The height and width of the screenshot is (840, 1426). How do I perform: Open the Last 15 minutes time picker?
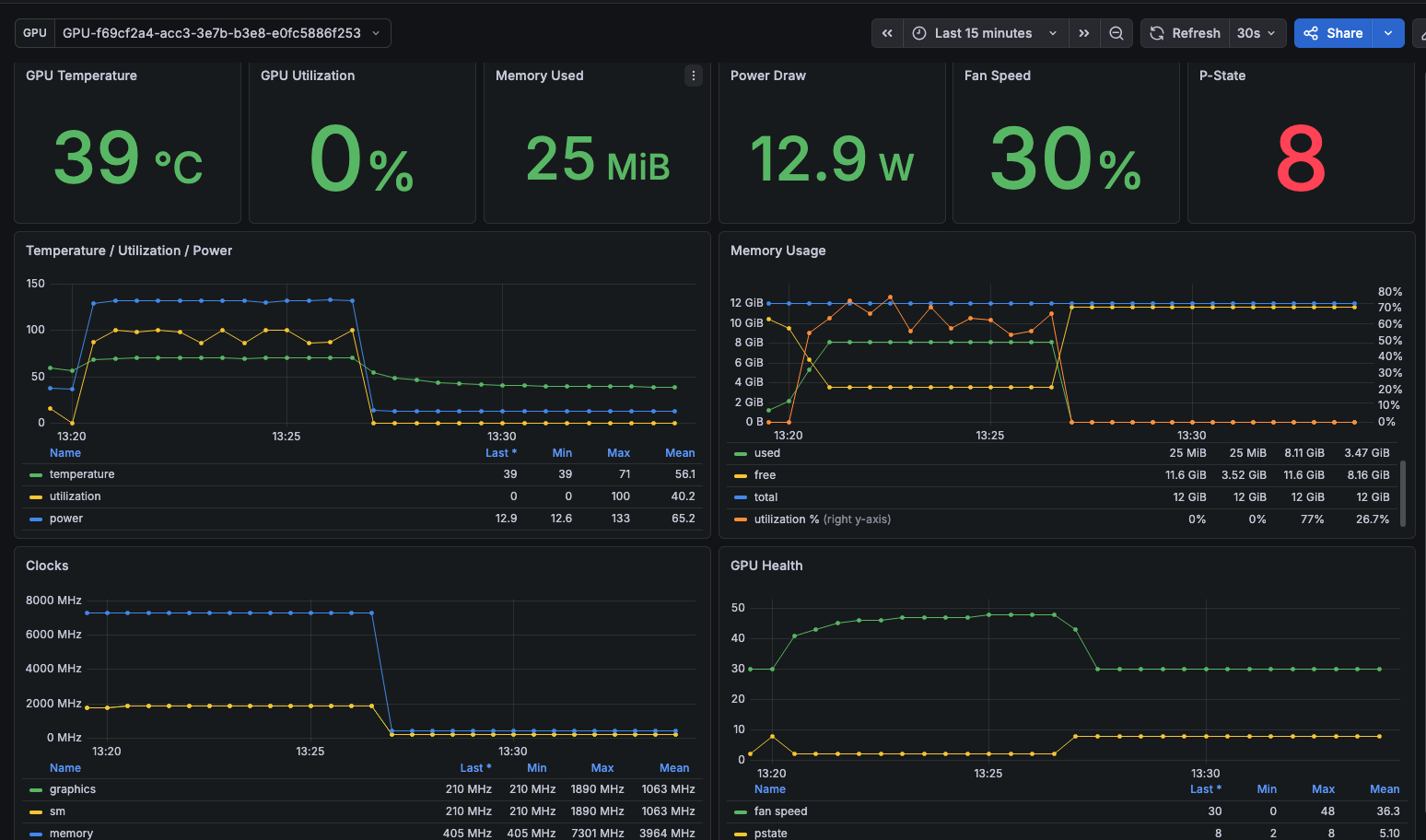986,33
